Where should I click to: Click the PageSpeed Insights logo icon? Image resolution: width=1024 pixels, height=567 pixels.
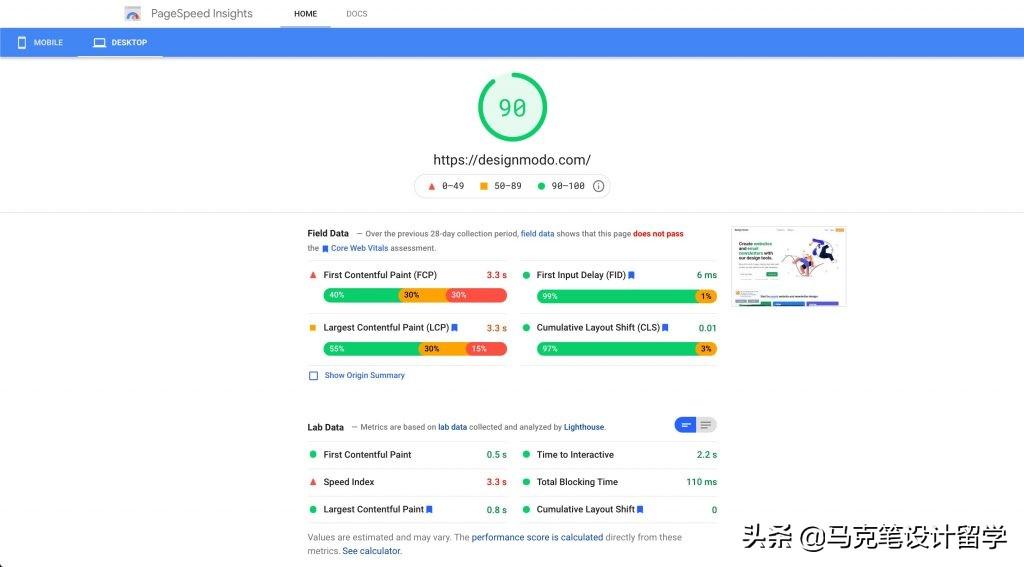tap(133, 13)
